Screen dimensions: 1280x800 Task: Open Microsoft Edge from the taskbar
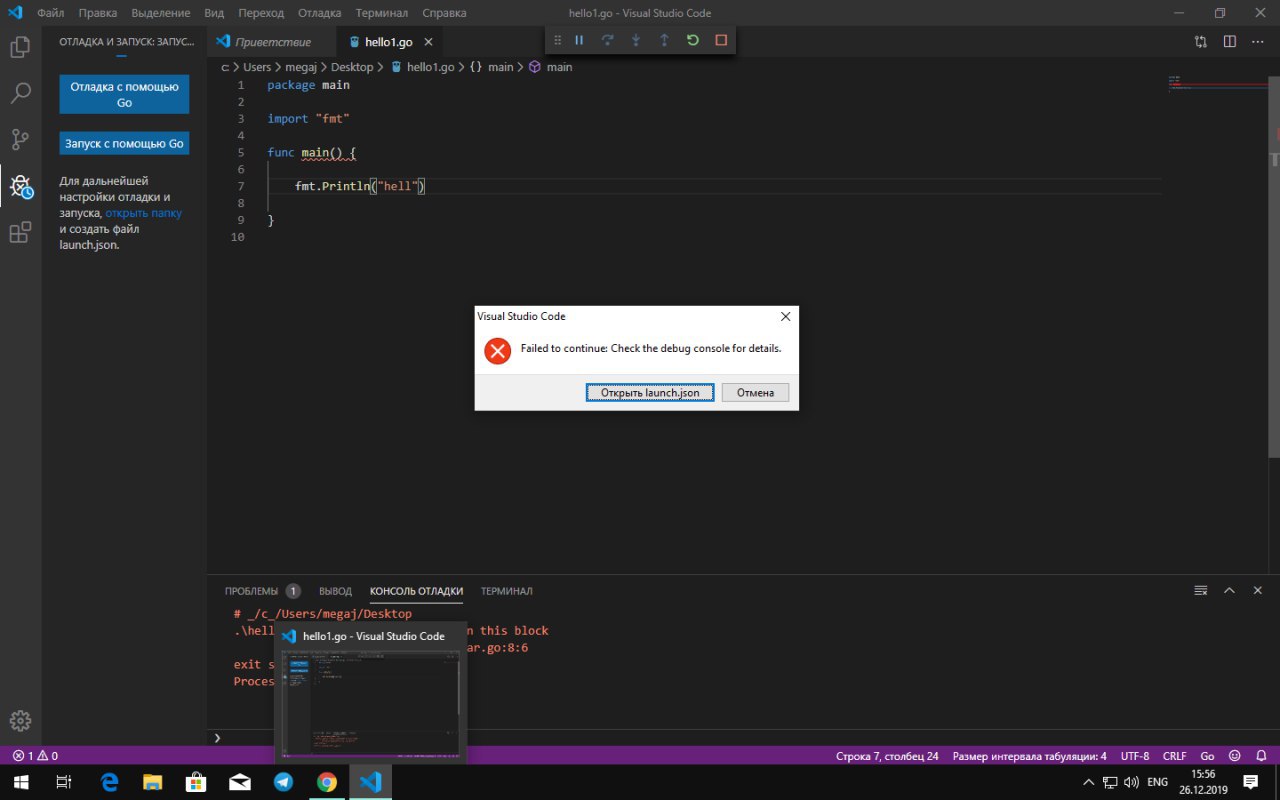pos(109,782)
